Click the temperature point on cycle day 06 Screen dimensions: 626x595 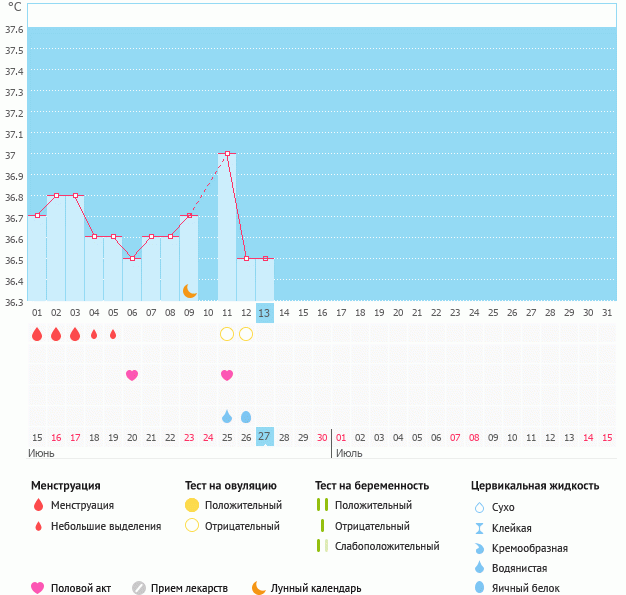point(132,258)
